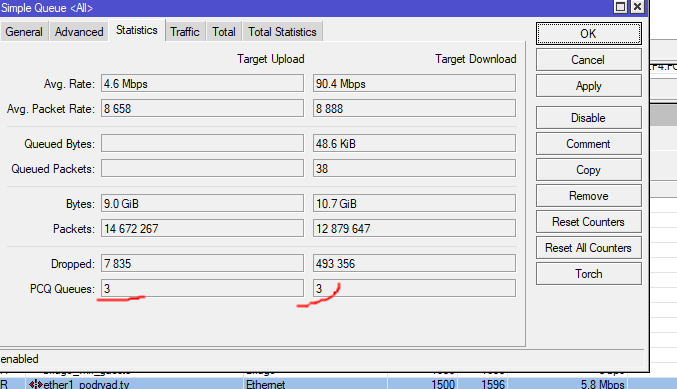
Task: Open Torch for this queue
Action: [588, 274]
